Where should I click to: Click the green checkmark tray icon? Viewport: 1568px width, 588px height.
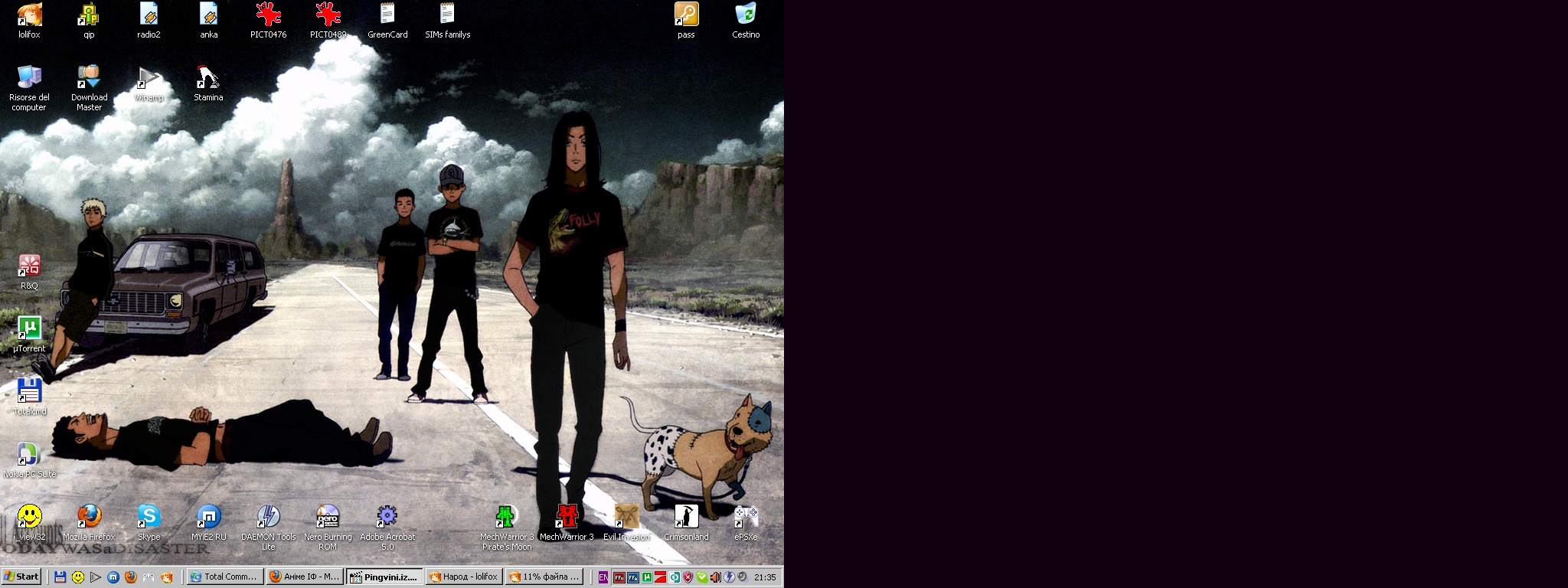[x=701, y=577]
